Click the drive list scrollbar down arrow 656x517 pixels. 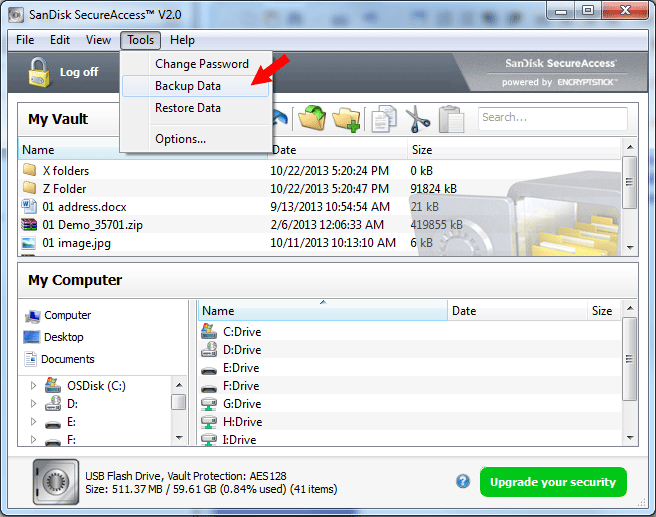[630, 438]
